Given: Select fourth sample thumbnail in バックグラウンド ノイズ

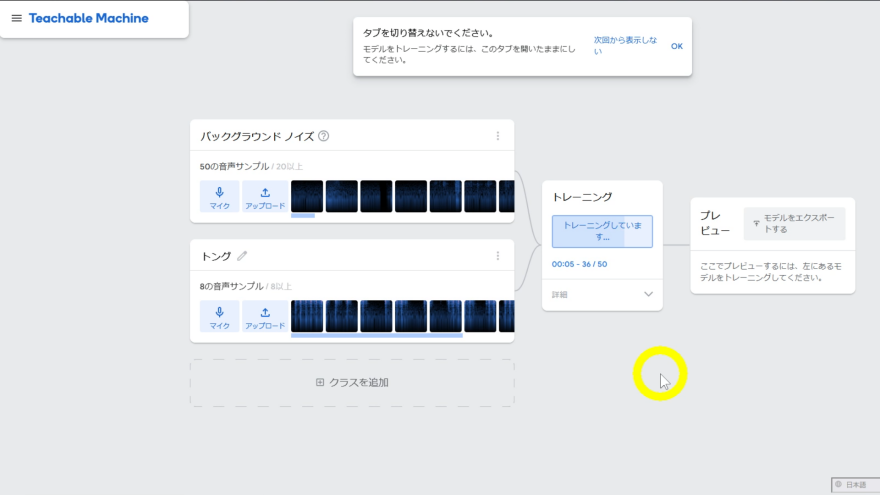Looking at the screenshot, I should tap(411, 196).
